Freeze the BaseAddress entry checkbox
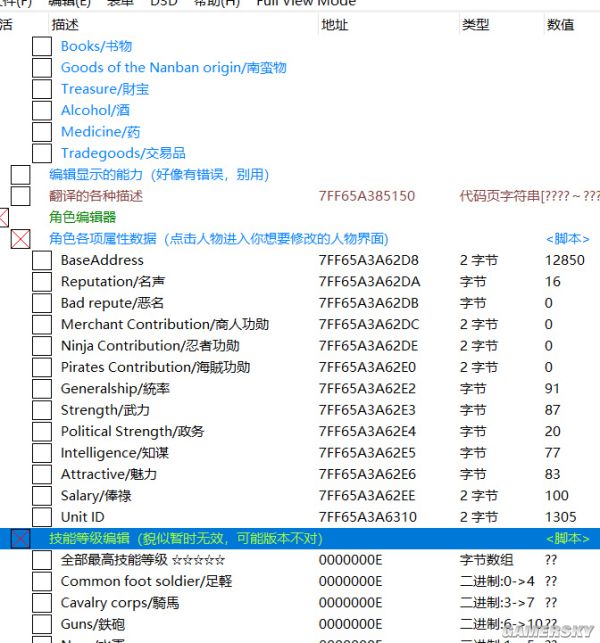This screenshot has height=643, width=600. 42,260
